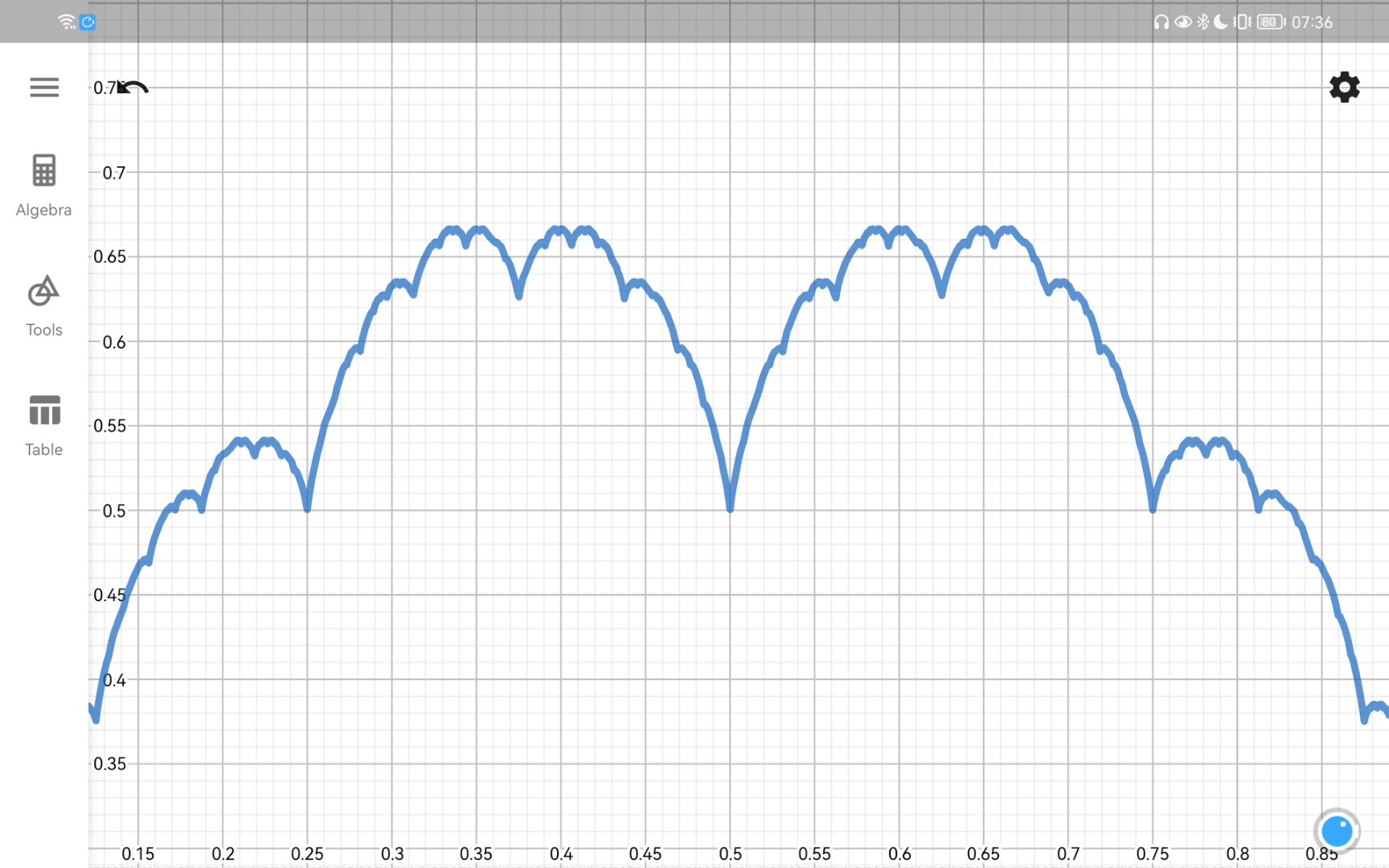Click x-axis label 0.6
This screenshot has width=1389, height=868.
click(899, 854)
